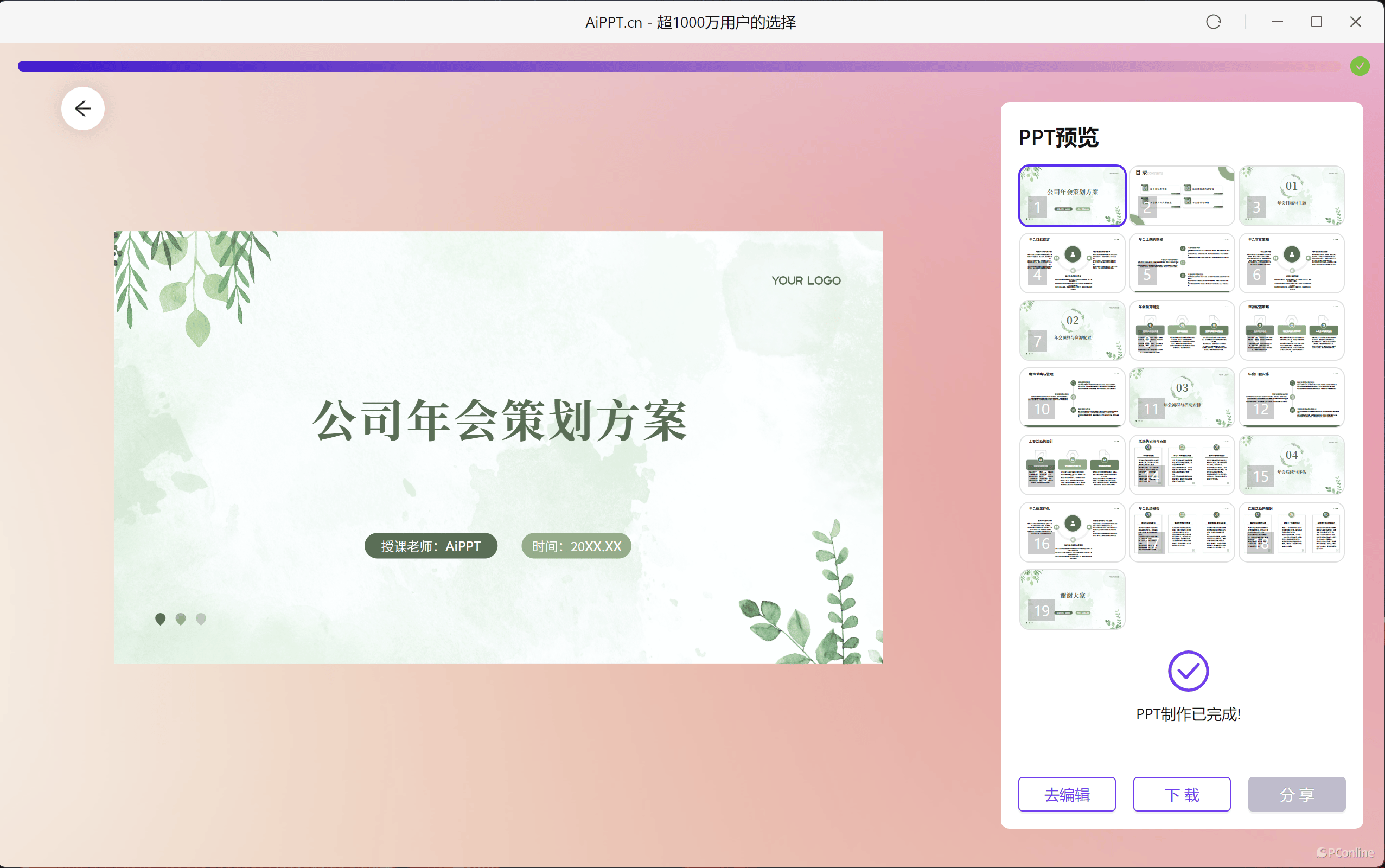Viewport: 1385px width, 868px height.
Task: Click the 分享 button
Action: point(1296,794)
